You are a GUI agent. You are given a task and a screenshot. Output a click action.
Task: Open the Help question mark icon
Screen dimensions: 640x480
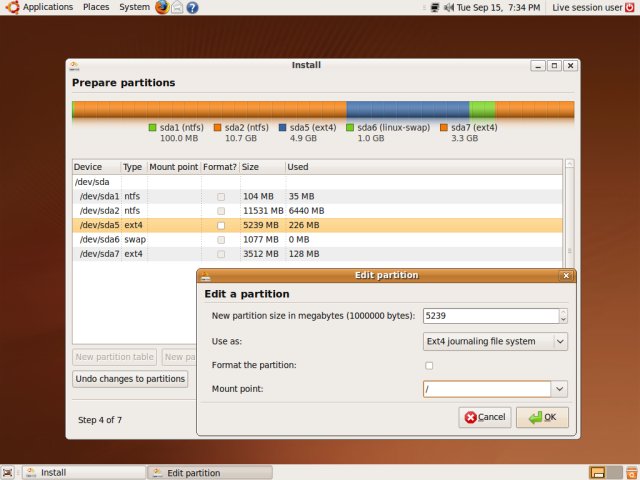coord(192,7)
